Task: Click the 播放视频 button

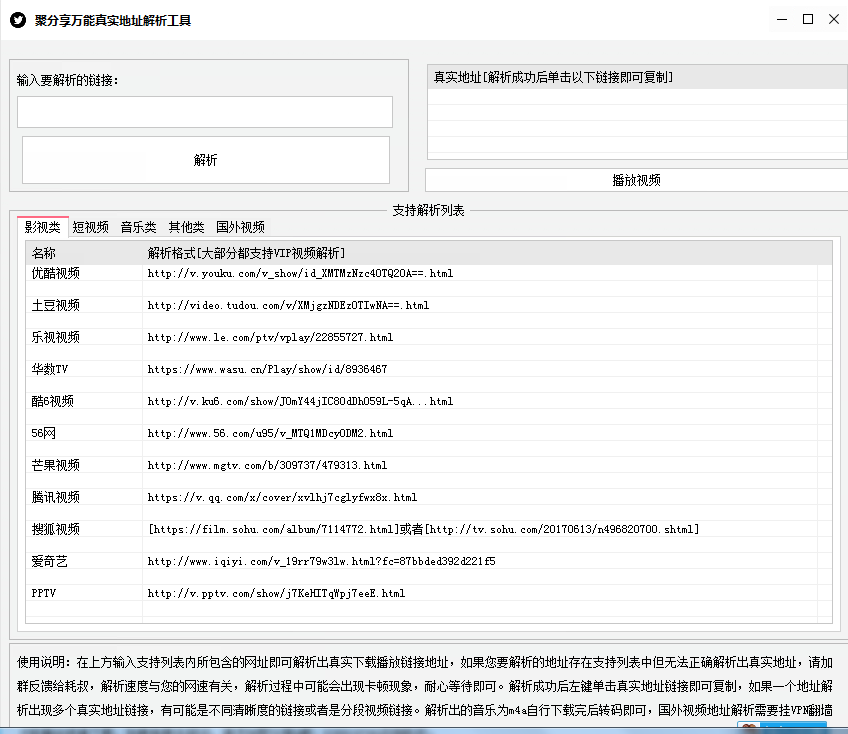Action: 637,180
